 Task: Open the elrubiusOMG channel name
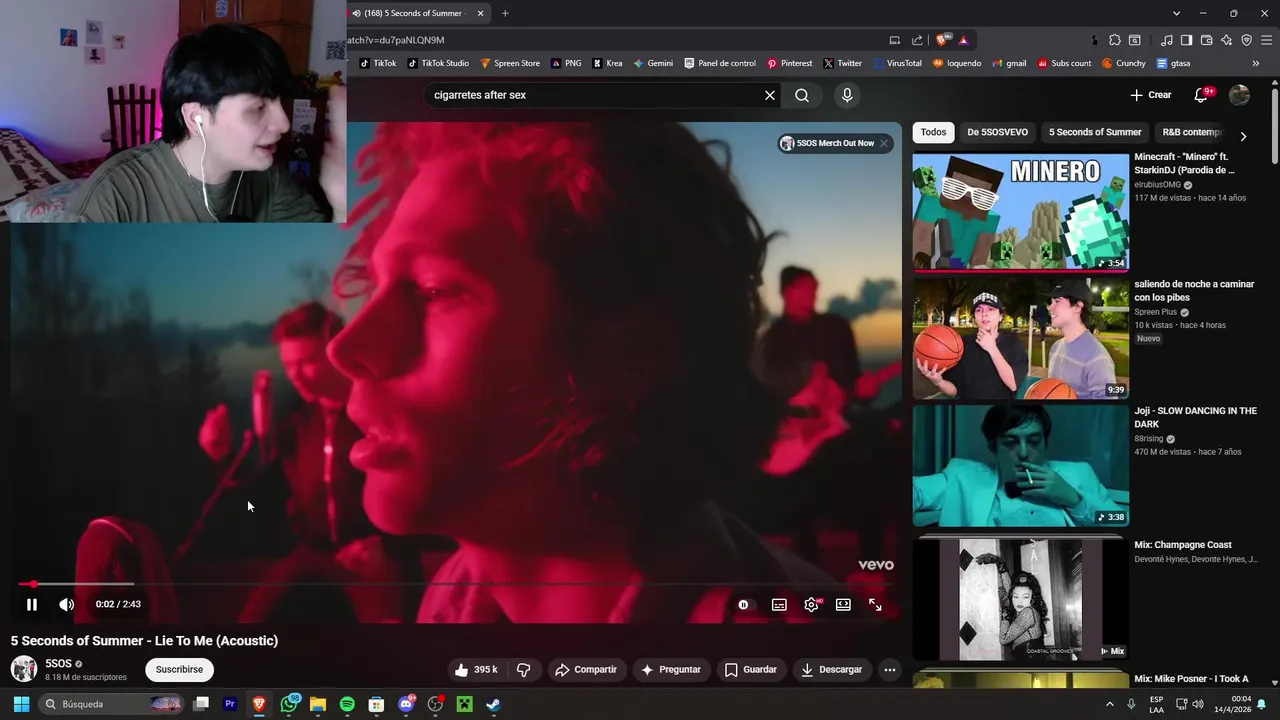pos(1157,185)
